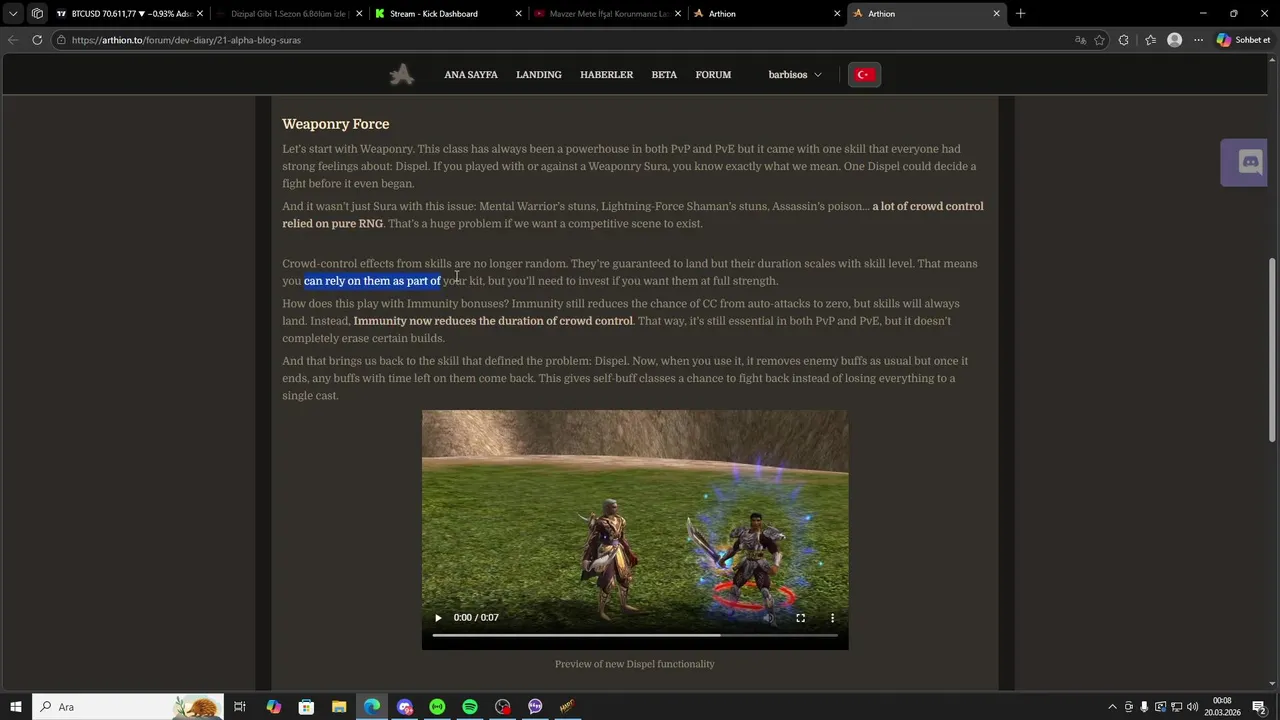
Task: Open Task View on the taskbar
Action: point(240,707)
